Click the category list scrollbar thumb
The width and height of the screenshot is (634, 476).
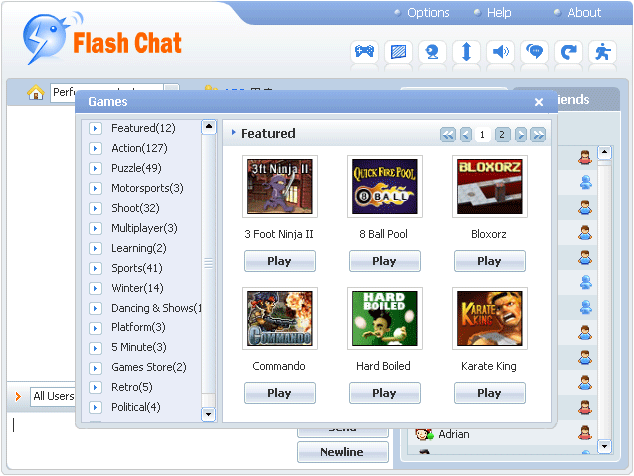(209, 264)
